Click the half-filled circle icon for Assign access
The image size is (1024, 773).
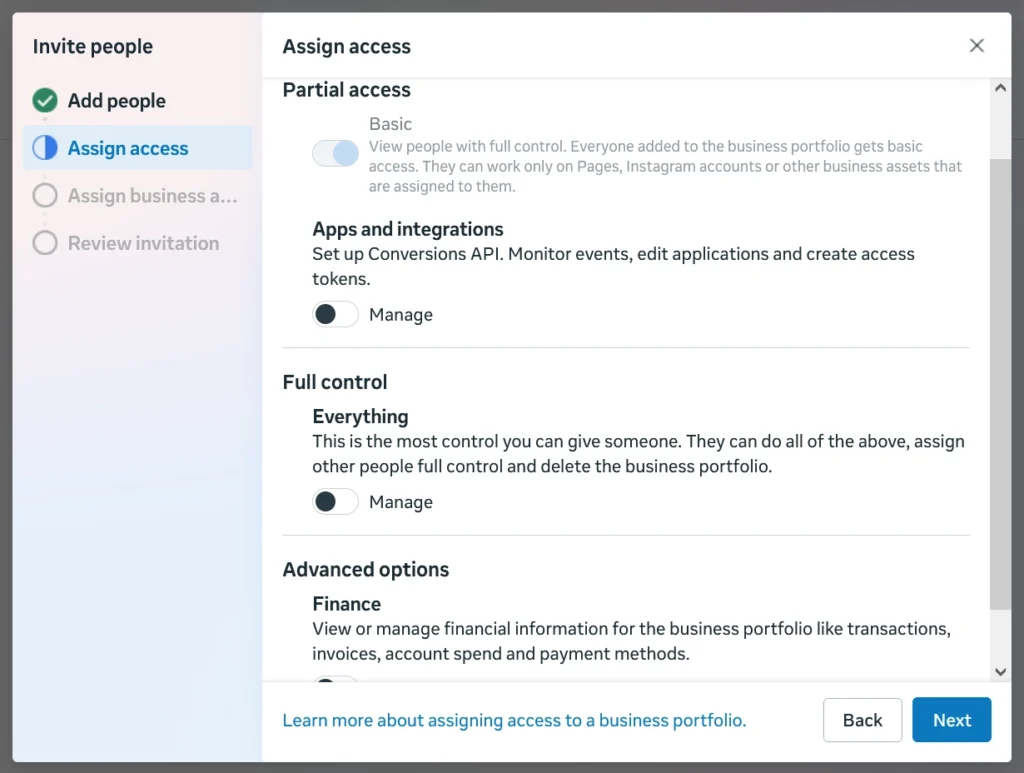45,148
